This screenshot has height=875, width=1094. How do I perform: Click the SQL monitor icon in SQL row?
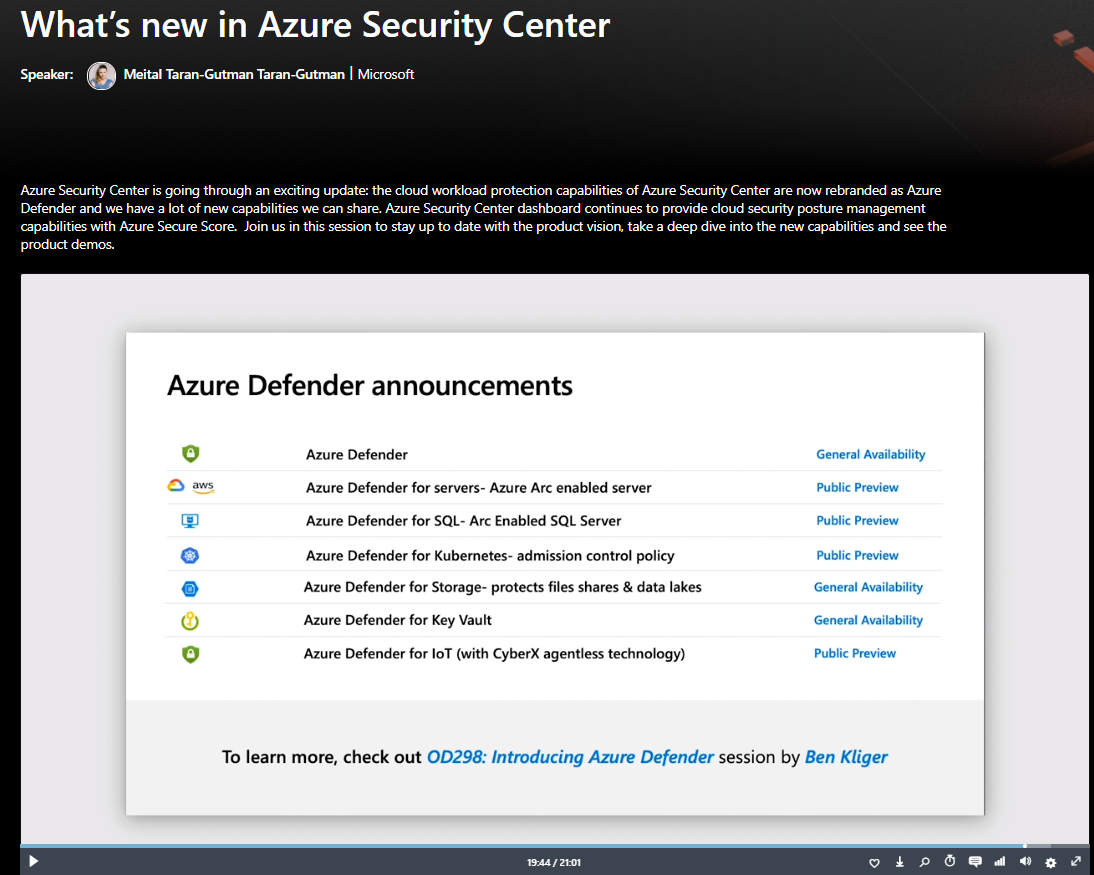(190, 521)
